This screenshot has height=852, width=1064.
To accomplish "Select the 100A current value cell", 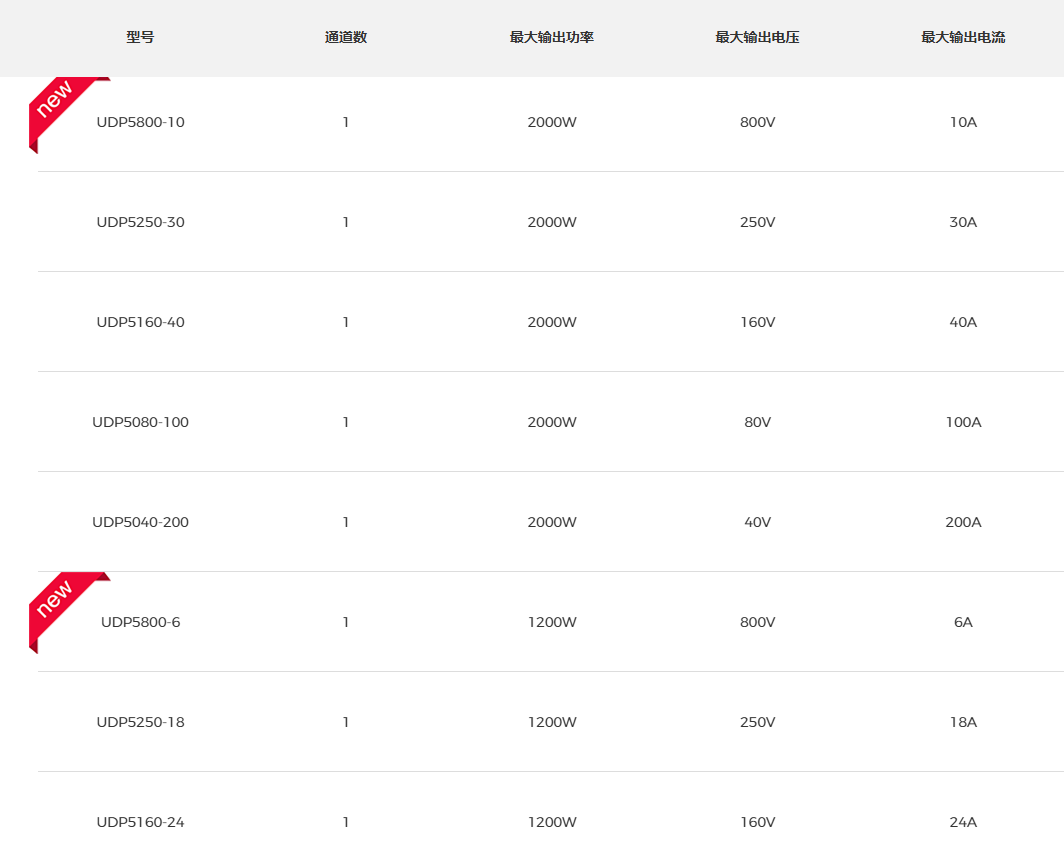I will click(x=963, y=422).
